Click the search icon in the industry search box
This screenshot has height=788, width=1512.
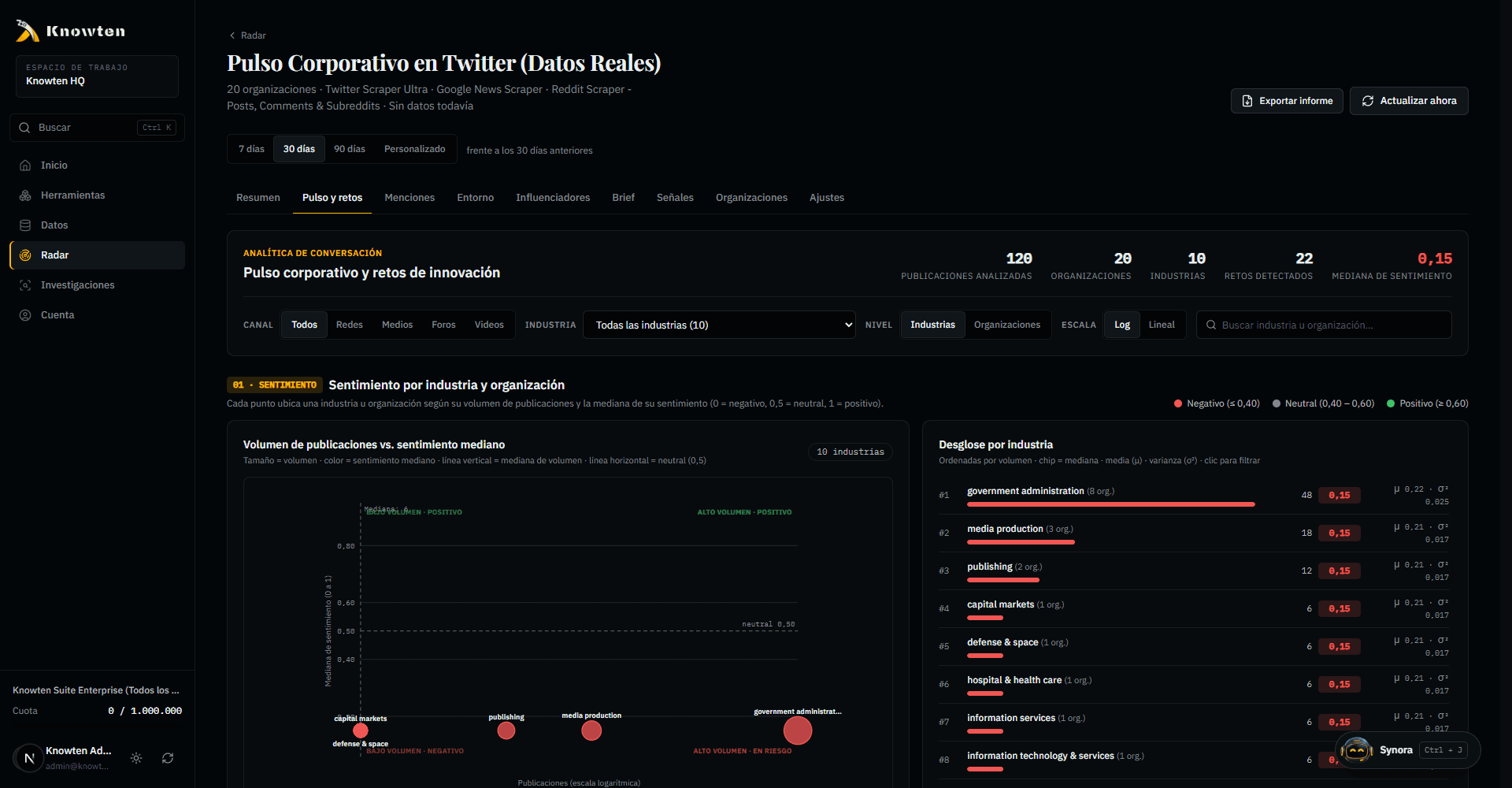pos(1211,325)
